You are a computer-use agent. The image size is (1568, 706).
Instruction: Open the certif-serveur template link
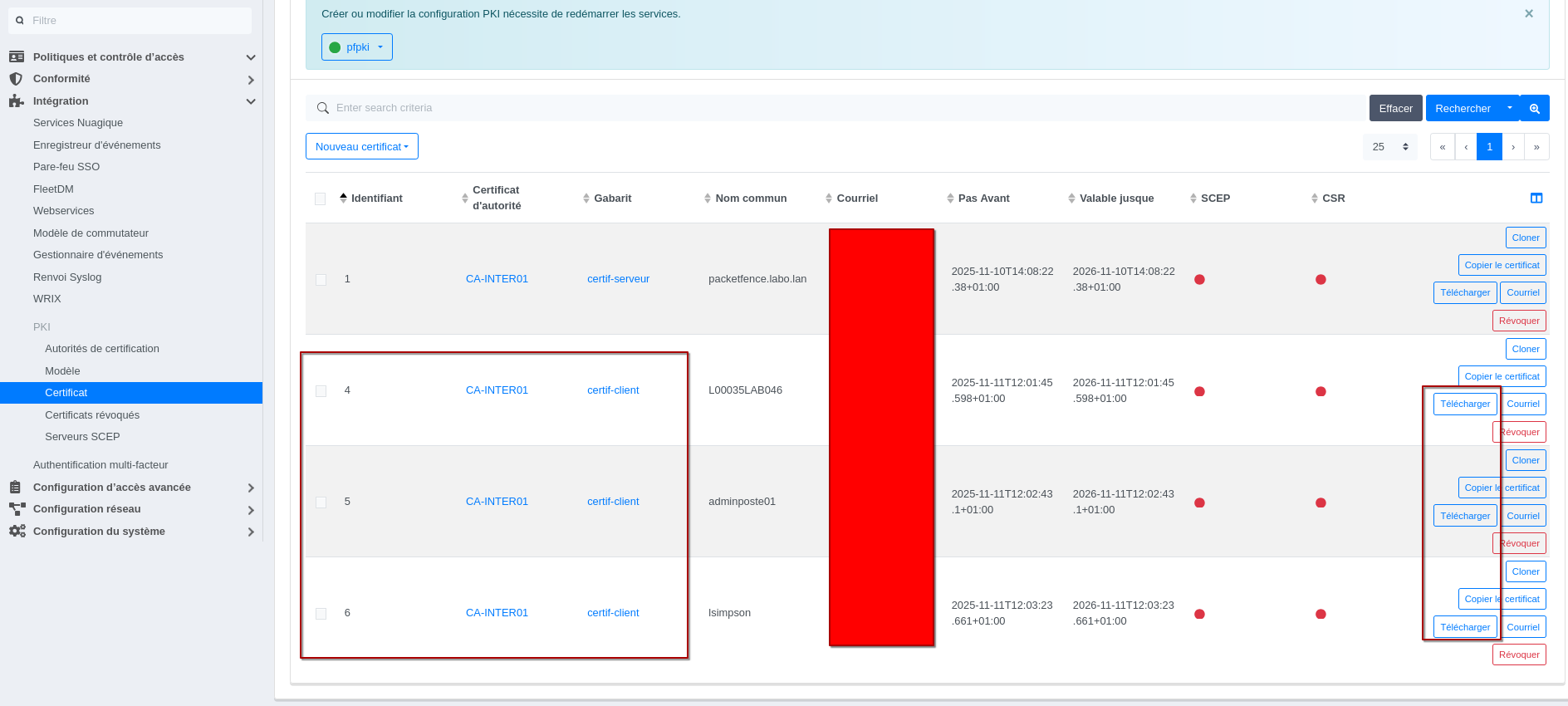point(618,279)
